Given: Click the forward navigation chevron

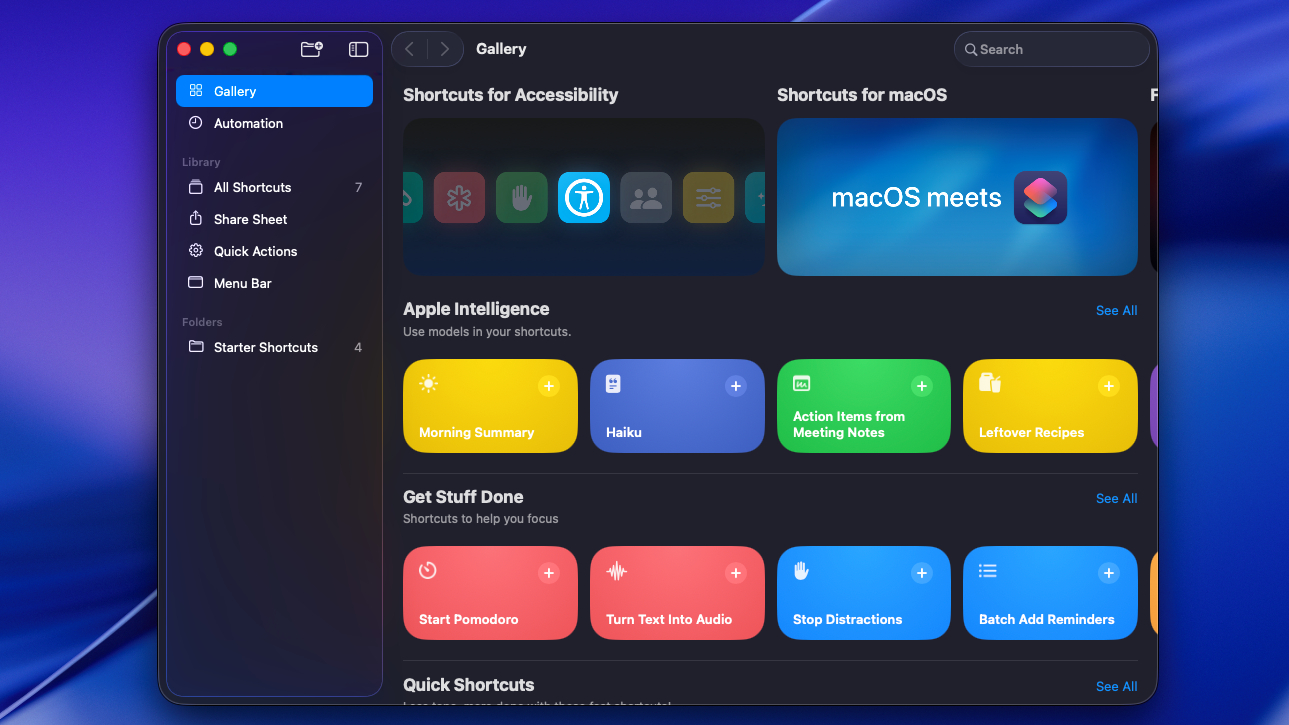Looking at the screenshot, I should (x=445, y=49).
